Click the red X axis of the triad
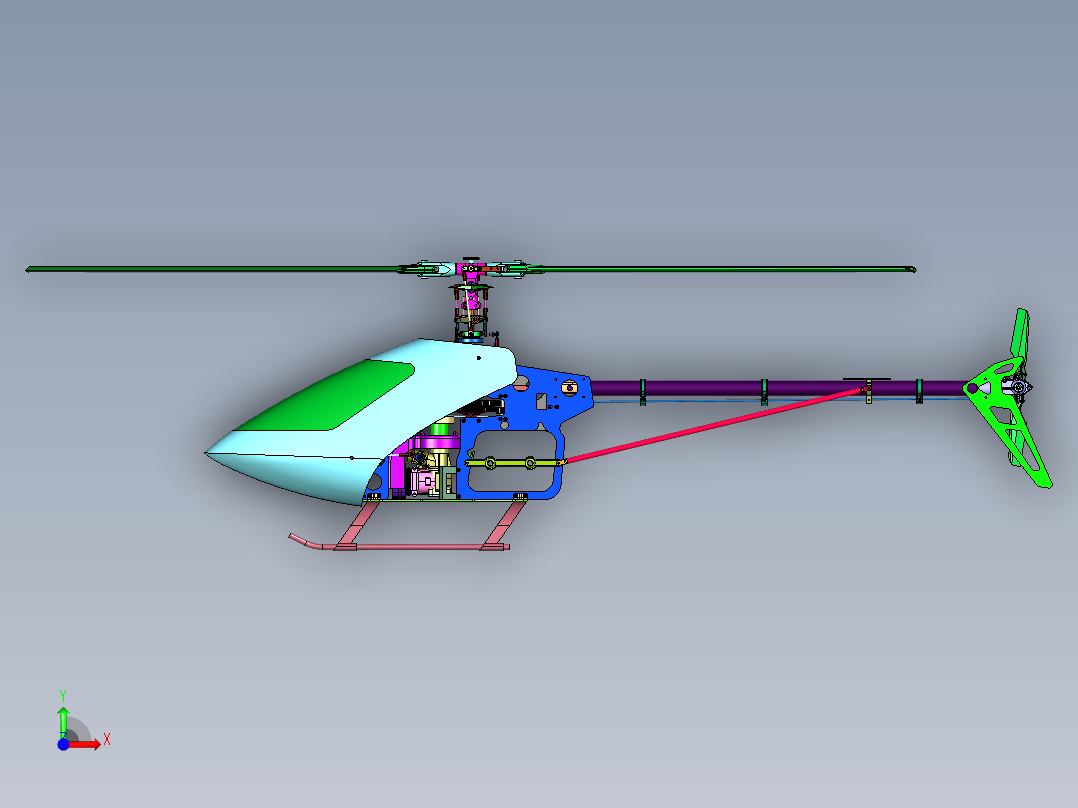This screenshot has height=808, width=1078. (x=86, y=744)
